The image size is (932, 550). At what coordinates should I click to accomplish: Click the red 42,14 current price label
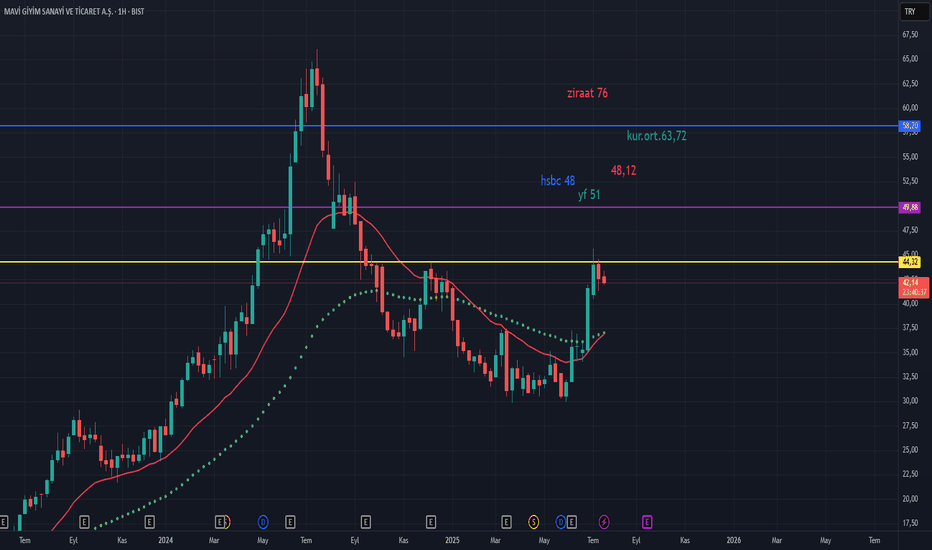coord(910,282)
